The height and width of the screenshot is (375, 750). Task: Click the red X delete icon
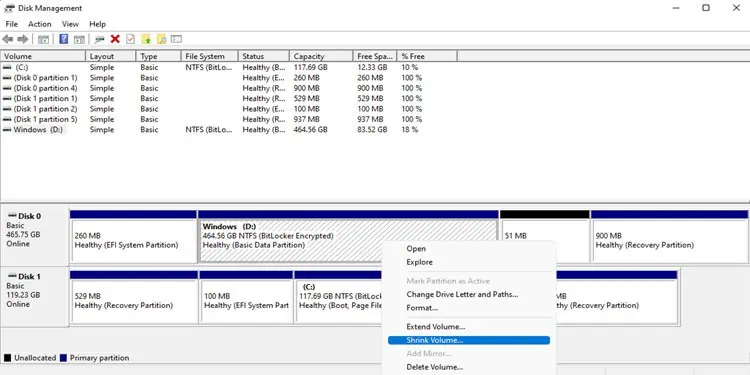pos(115,39)
